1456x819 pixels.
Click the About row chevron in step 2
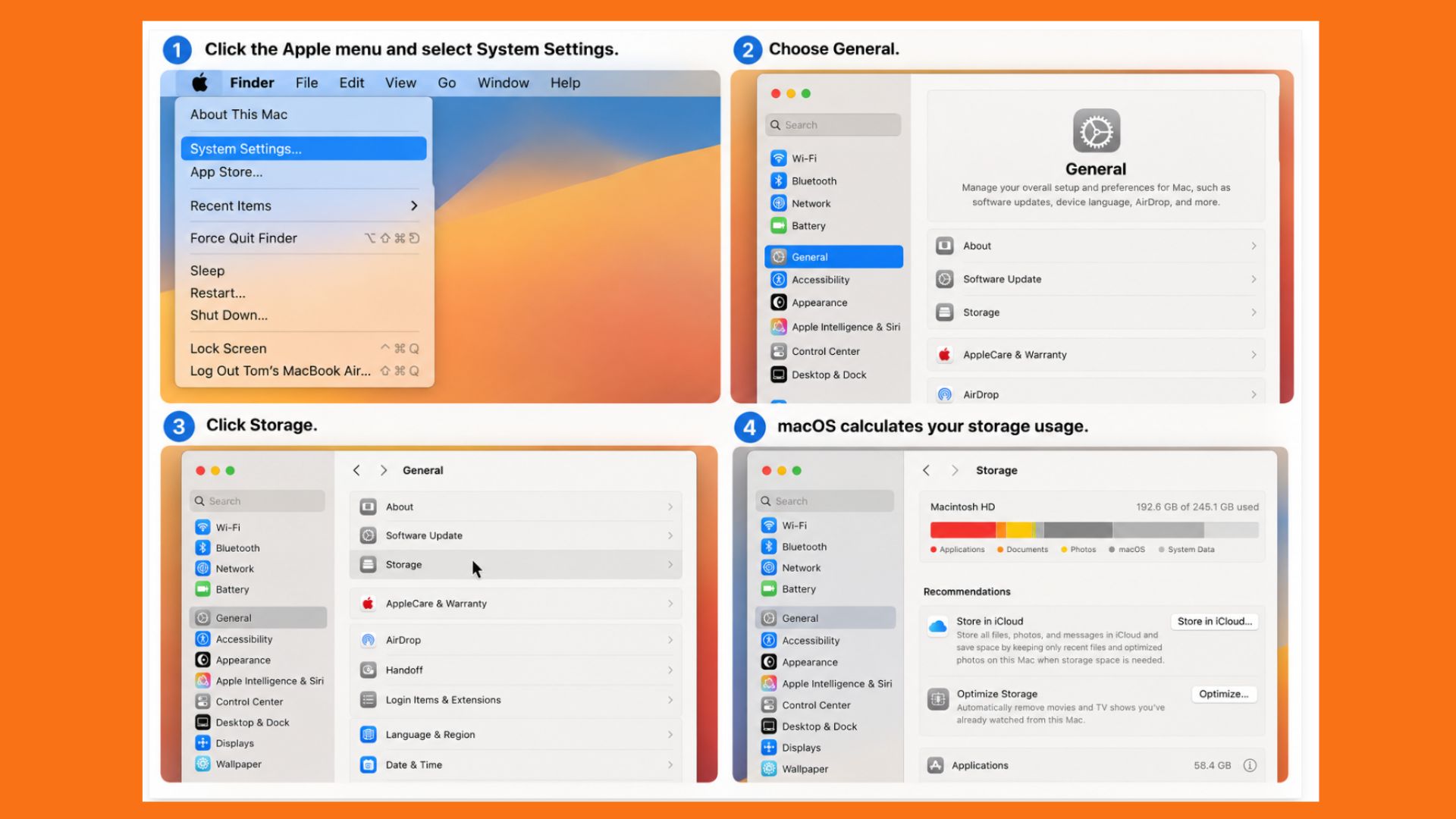[1254, 246]
